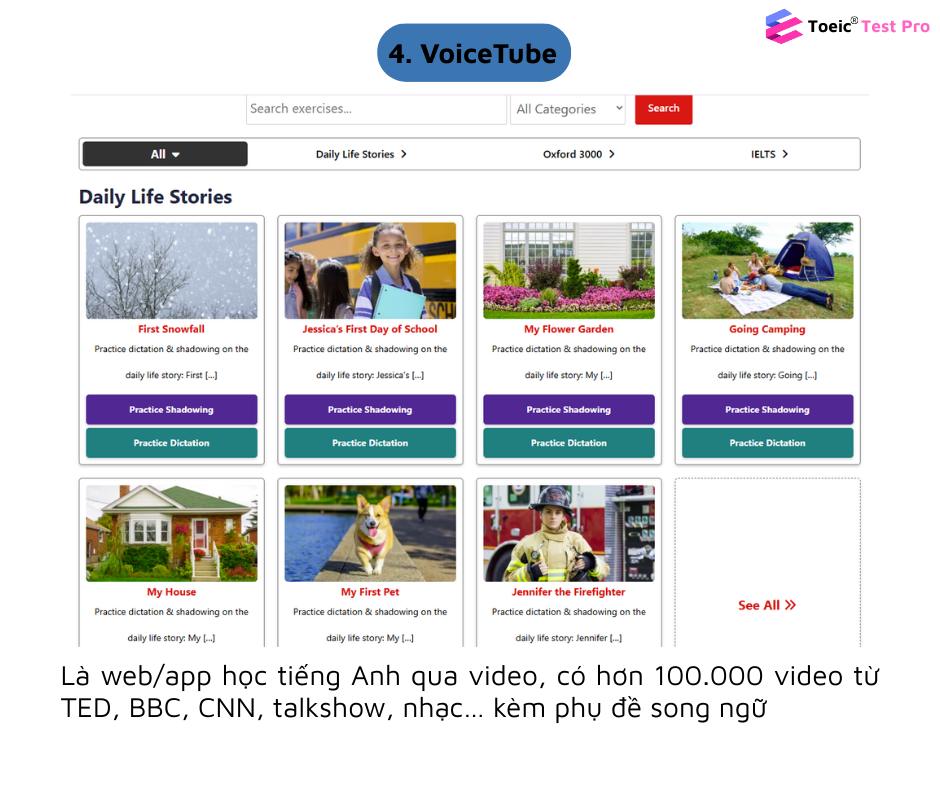Click the red Search button
Image resolution: width=940 pixels, height=788 pixels.
point(663,109)
